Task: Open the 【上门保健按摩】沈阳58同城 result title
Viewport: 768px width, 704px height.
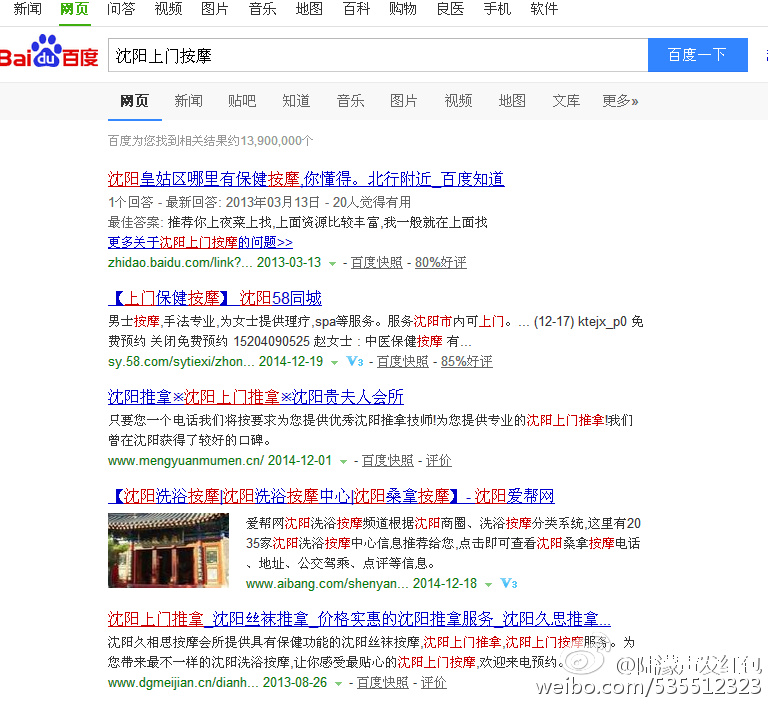Action: [215, 298]
